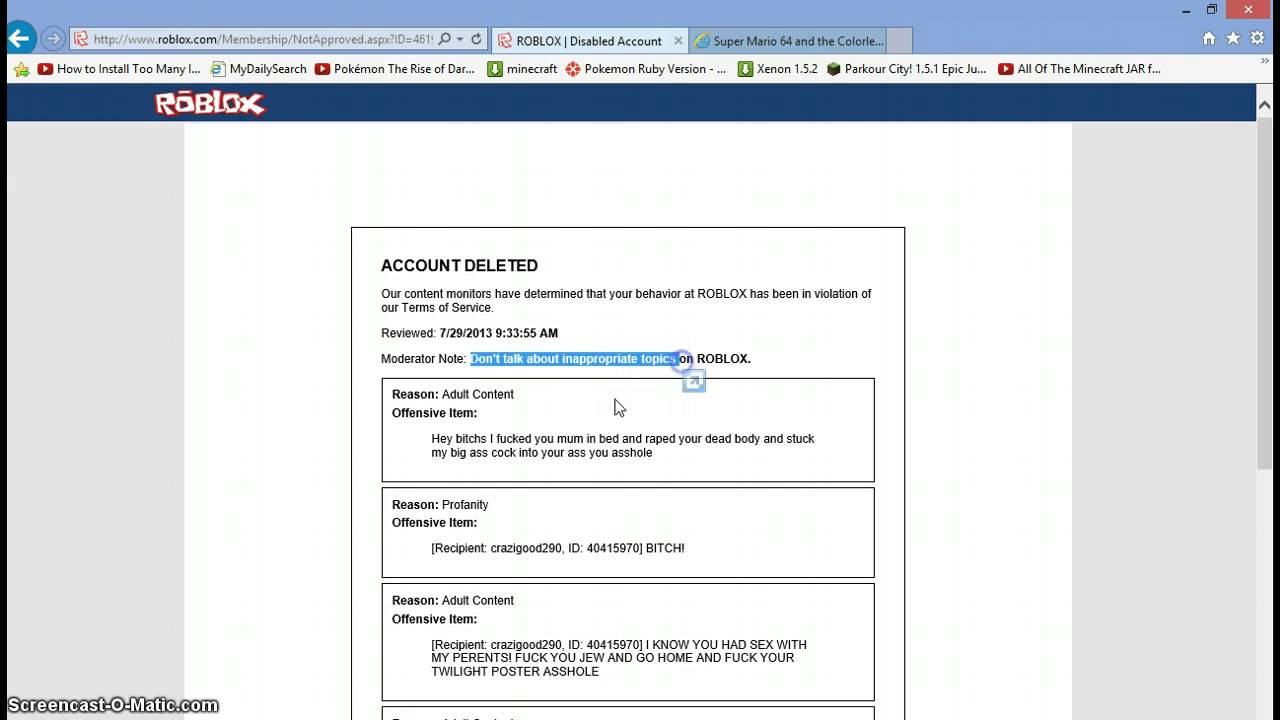The image size is (1280, 720).
Task: Open 'How to Install Too Many I...' bookmark
Action: click(119, 69)
